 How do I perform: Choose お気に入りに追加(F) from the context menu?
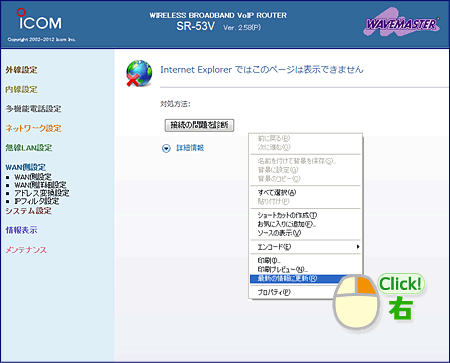pos(305,224)
